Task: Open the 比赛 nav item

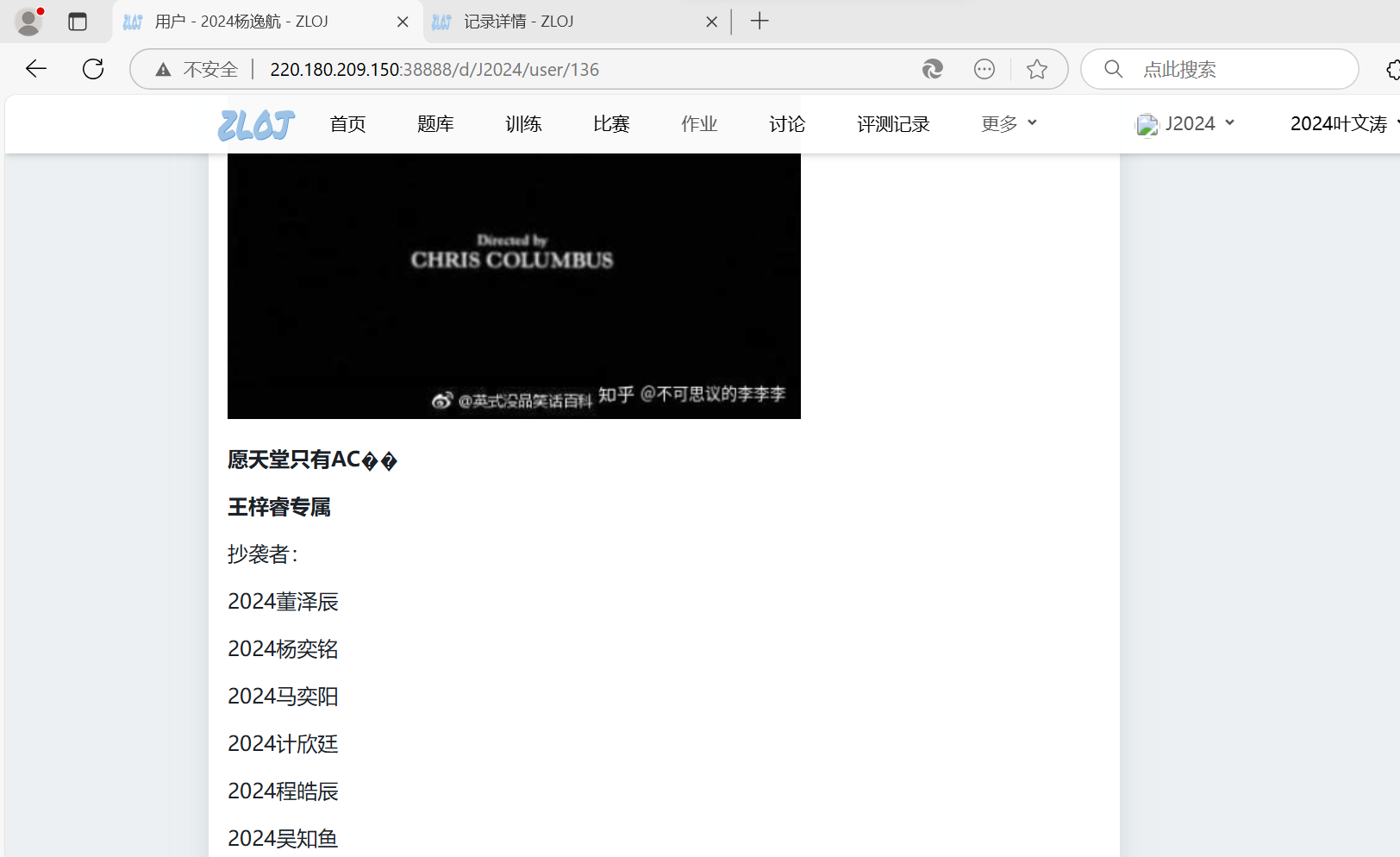Action: point(611,124)
